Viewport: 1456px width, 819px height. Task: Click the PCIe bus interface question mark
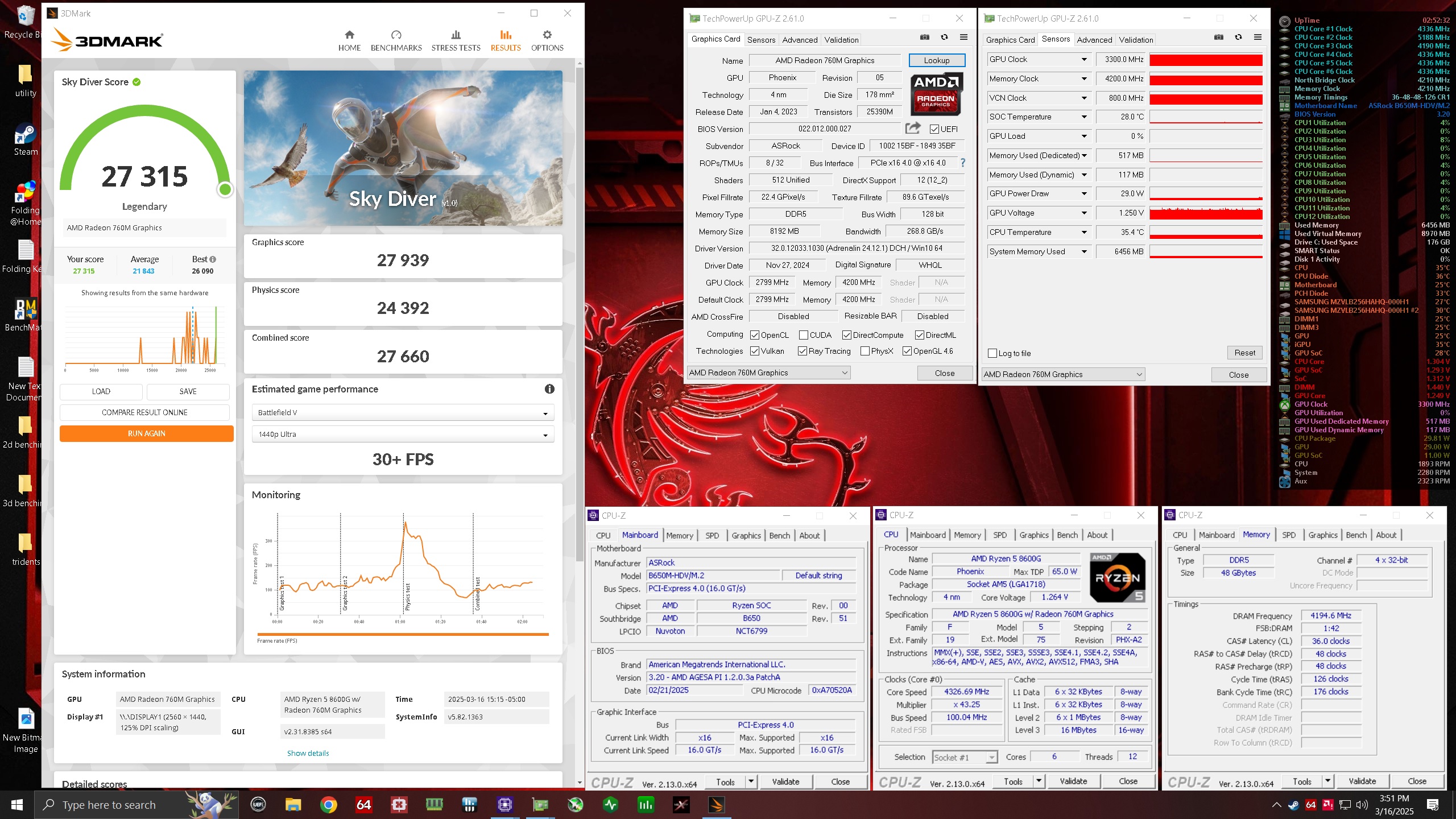pos(962,163)
